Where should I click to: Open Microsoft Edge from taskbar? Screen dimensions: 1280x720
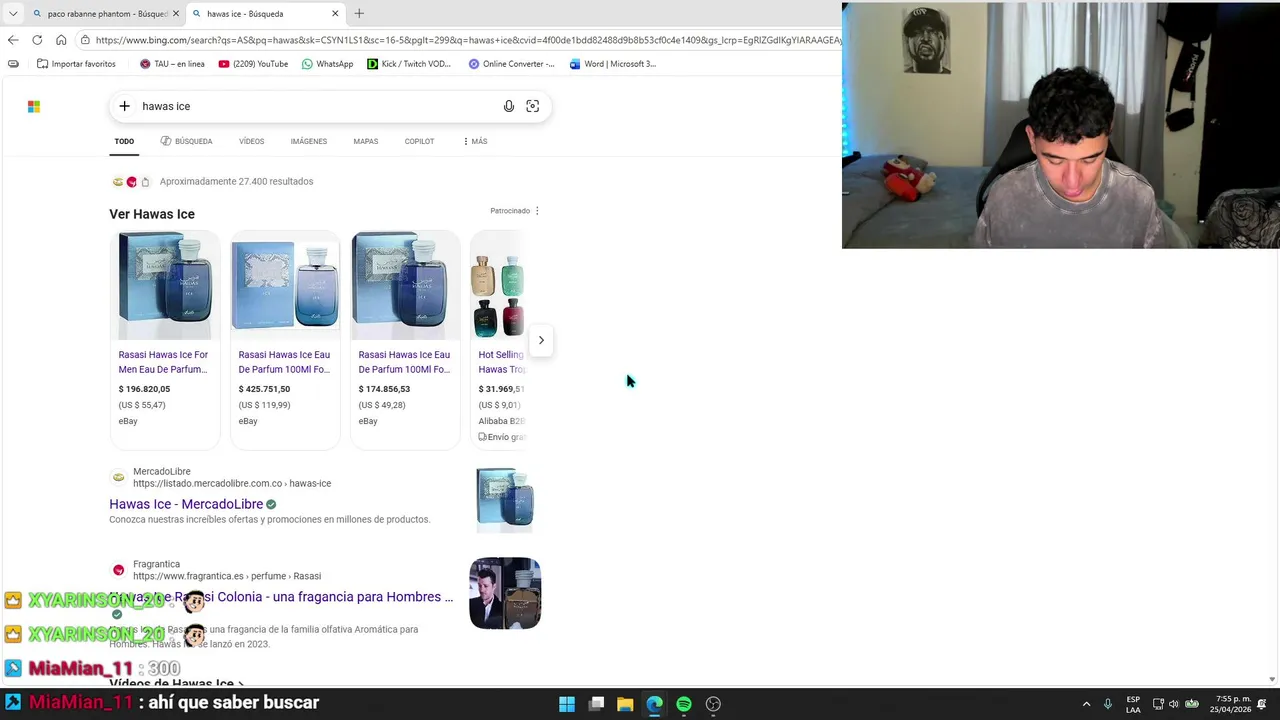(654, 704)
